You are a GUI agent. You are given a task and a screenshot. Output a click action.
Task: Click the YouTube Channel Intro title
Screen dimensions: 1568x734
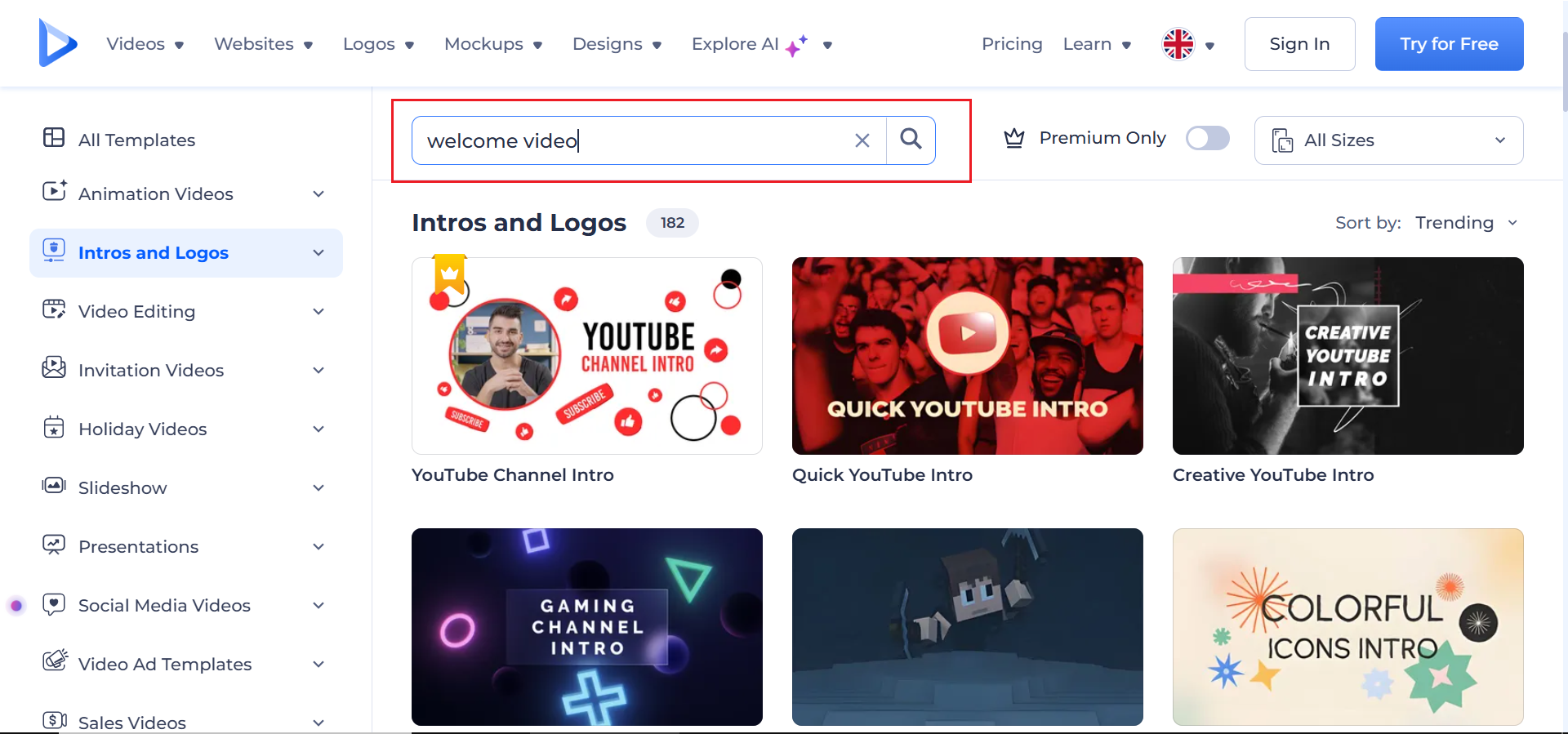pos(513,475)
